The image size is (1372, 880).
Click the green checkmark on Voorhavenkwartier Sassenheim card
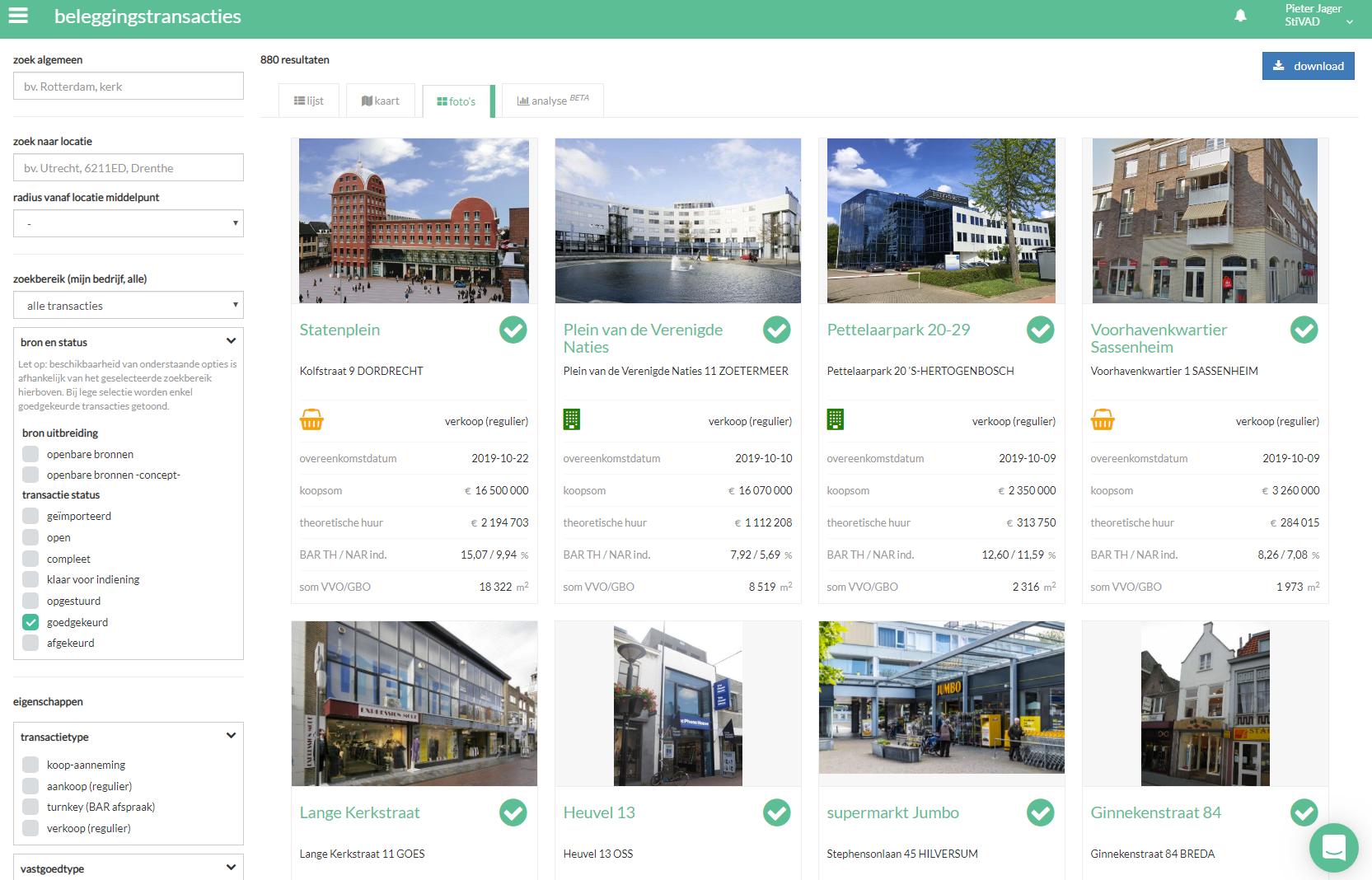pos(1304,330)
